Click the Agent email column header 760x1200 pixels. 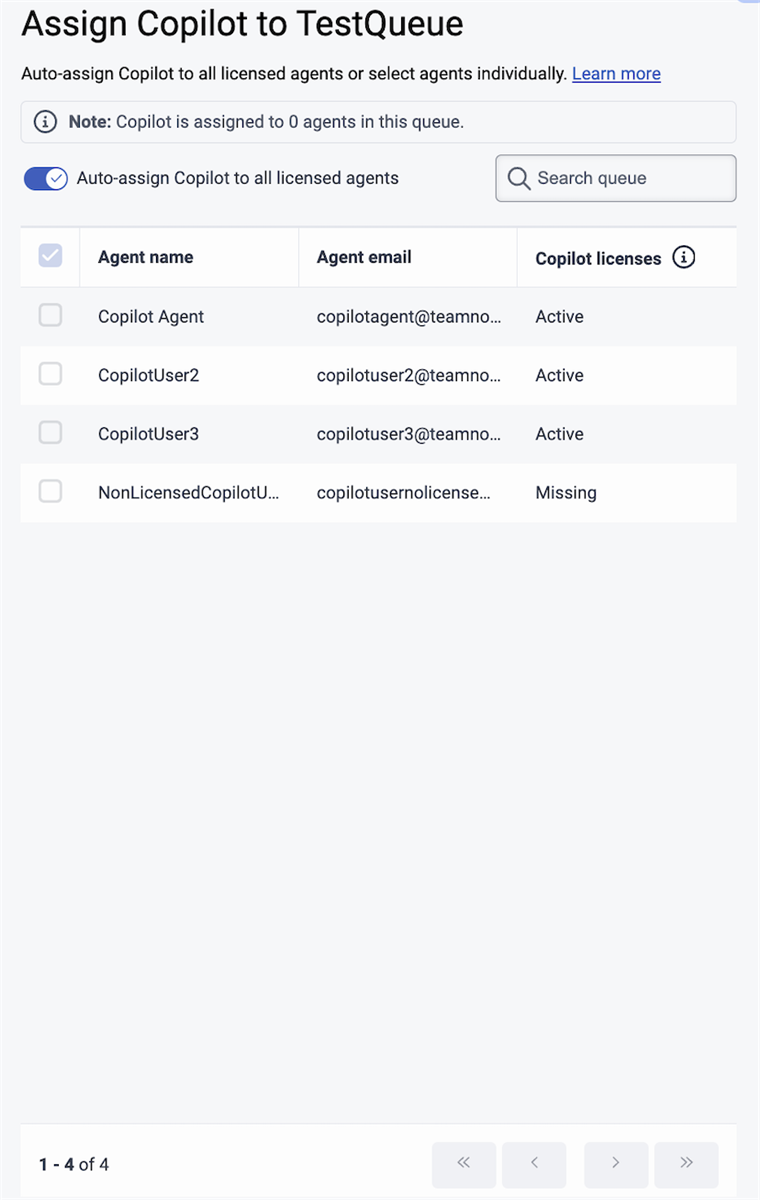[x=364, y=258]
